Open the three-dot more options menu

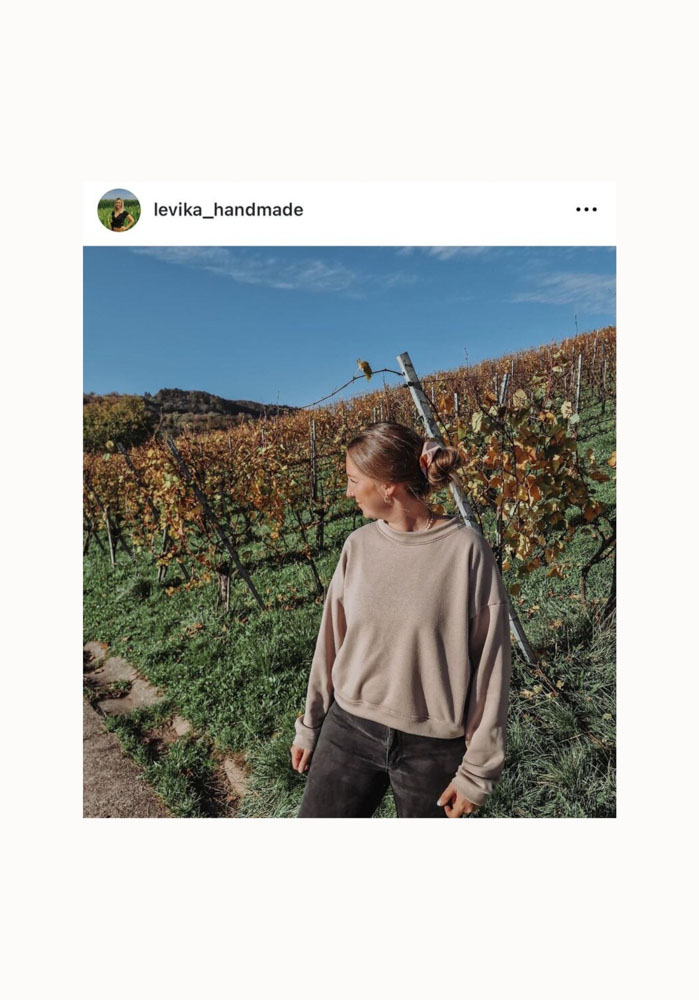[586, 209]
